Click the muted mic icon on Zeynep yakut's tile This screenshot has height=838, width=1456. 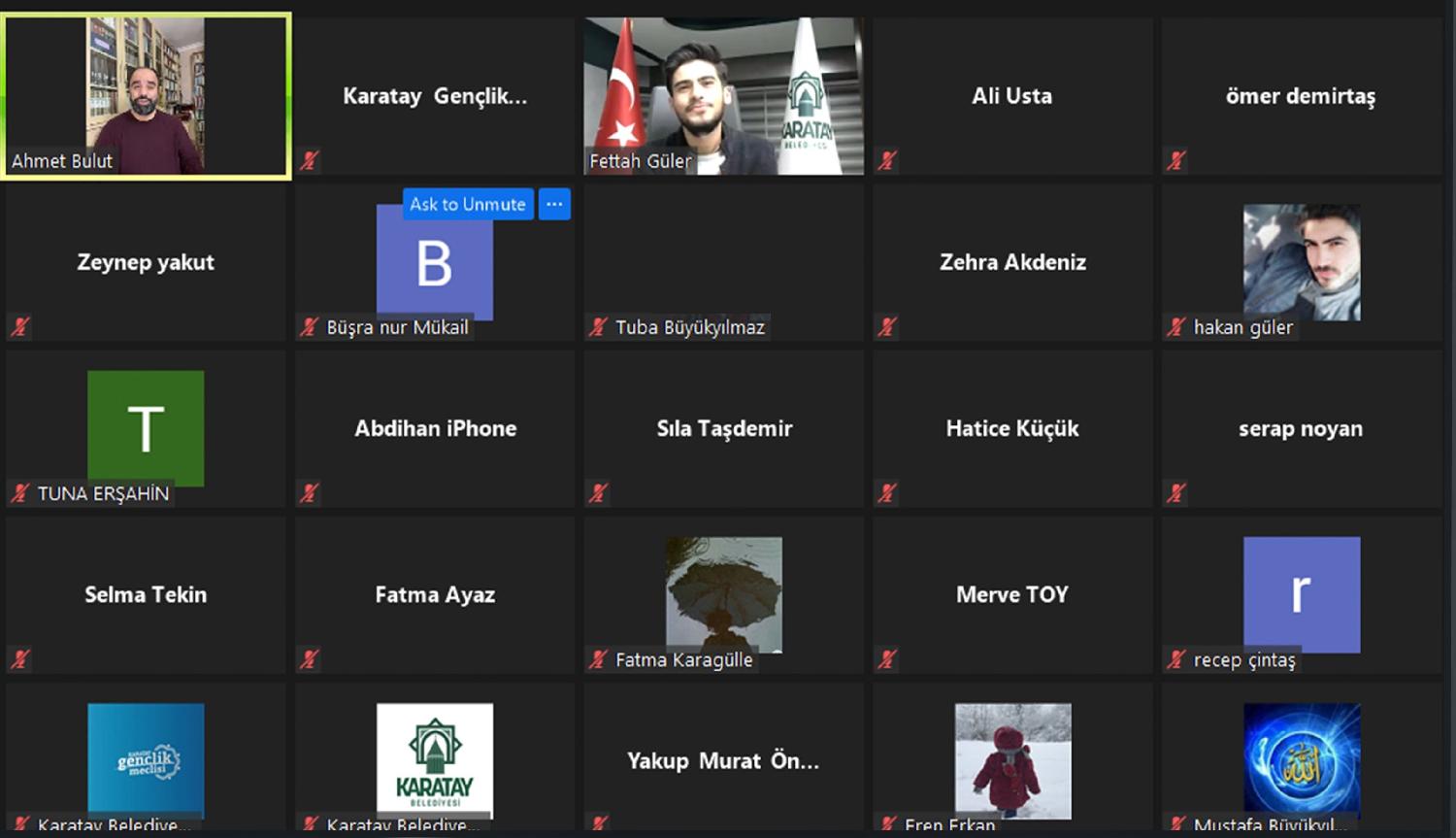(20, 327)
